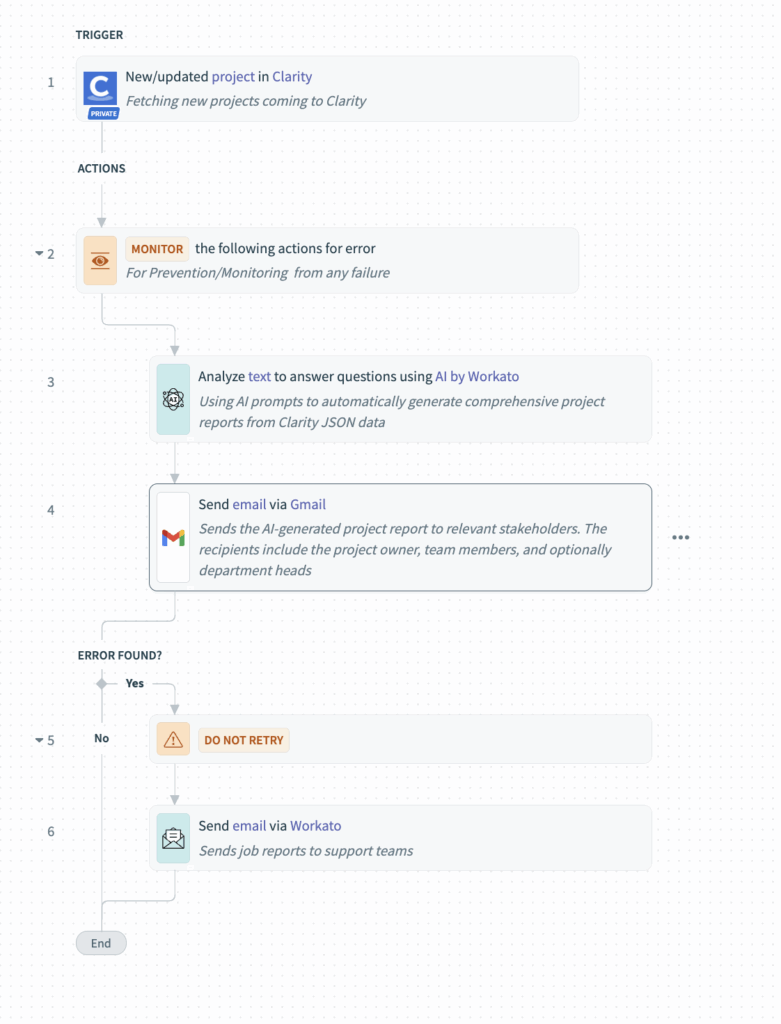The width and height of the screenshot is (781, 1024).
Task: Click the Gmail icon in step 4
Action: (173, 538)
